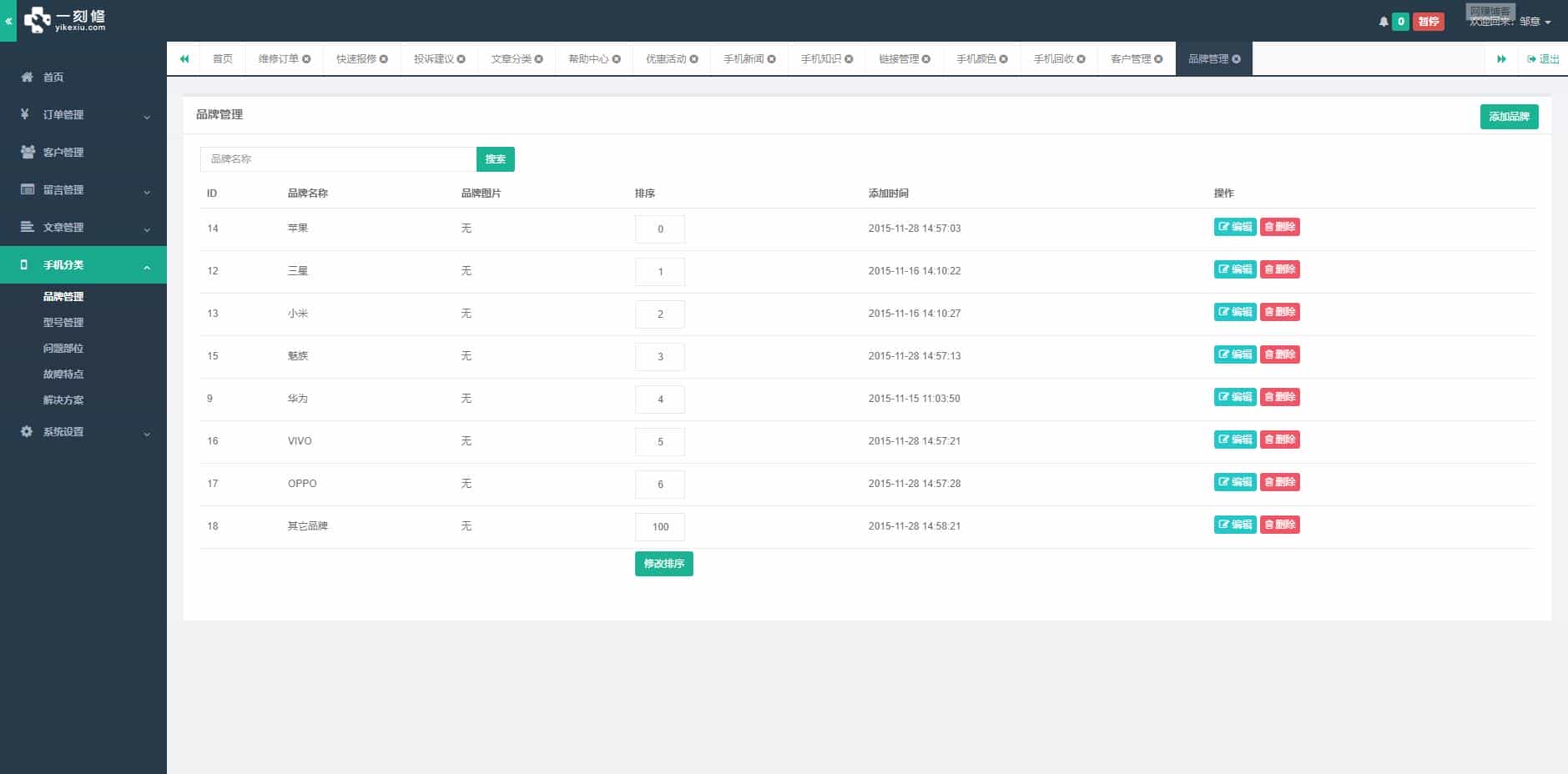Click the 首页 home icon in sidebar

tap(25, 77)
